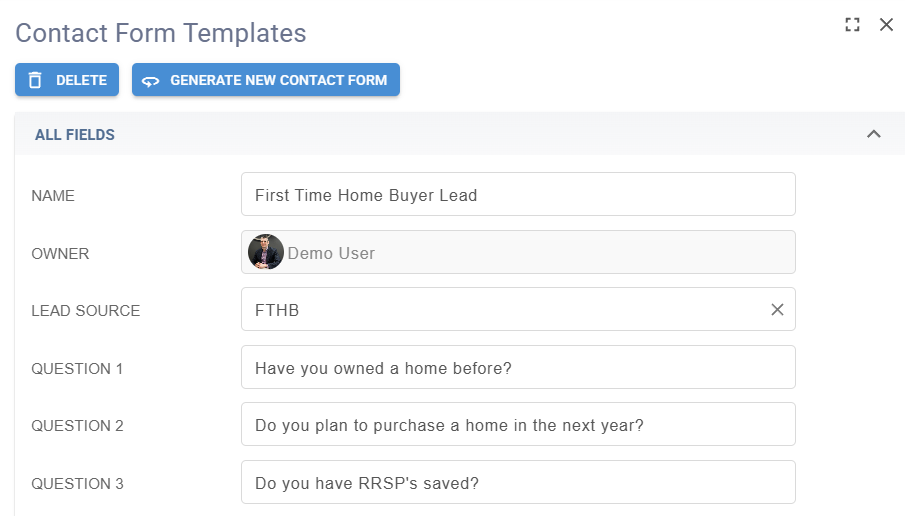Click the OWNER field label
The image size is (905, 516).
pyautogui.click(x=60, y=253)
